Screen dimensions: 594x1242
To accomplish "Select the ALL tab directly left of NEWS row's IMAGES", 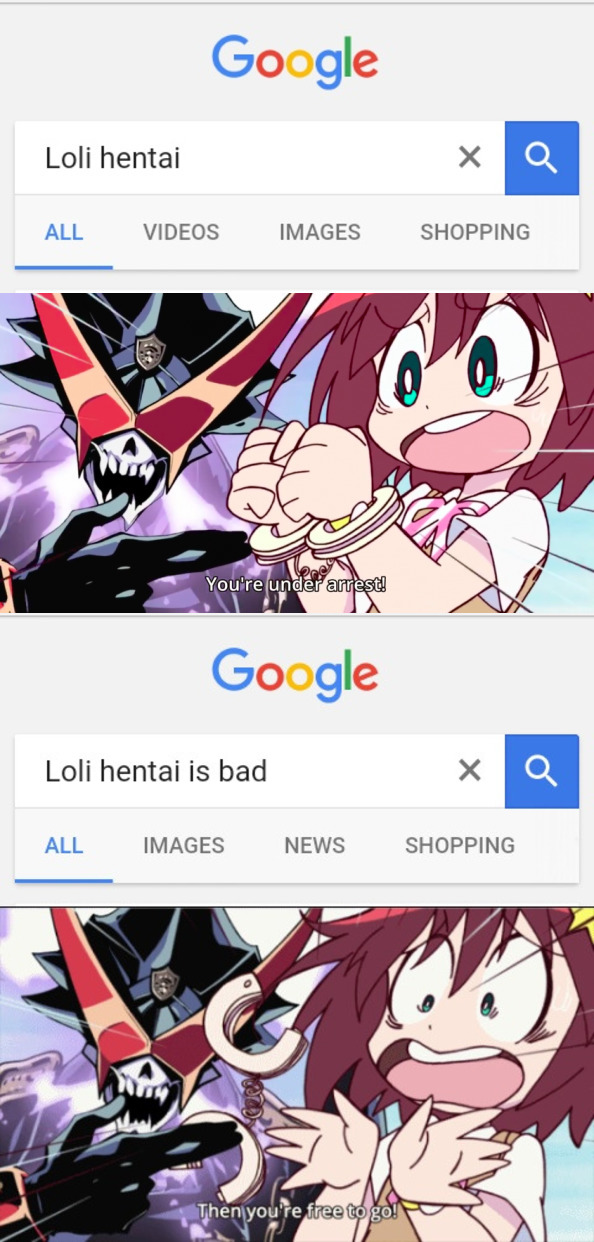I will [64, 845].
